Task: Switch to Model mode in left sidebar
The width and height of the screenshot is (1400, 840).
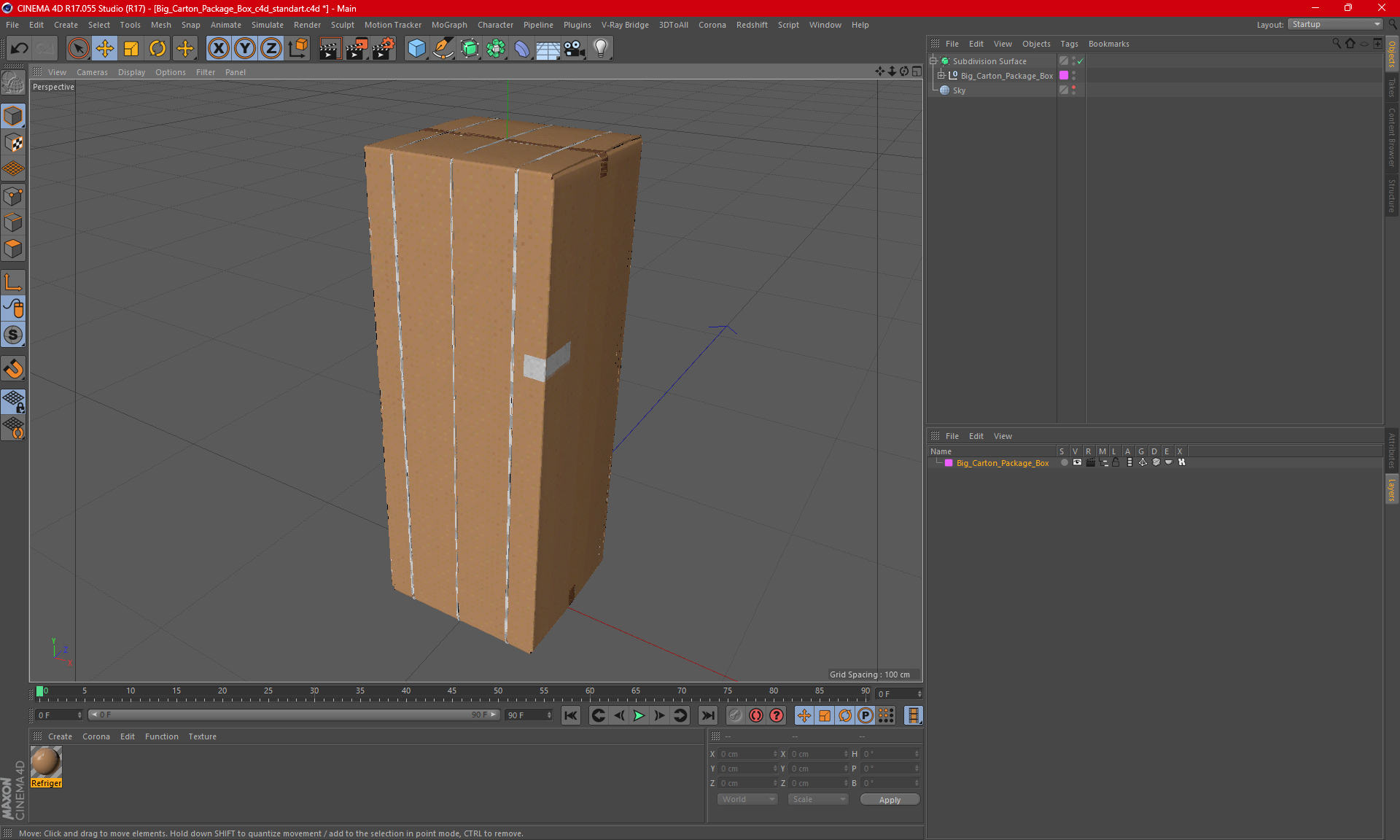Action: 14,116
